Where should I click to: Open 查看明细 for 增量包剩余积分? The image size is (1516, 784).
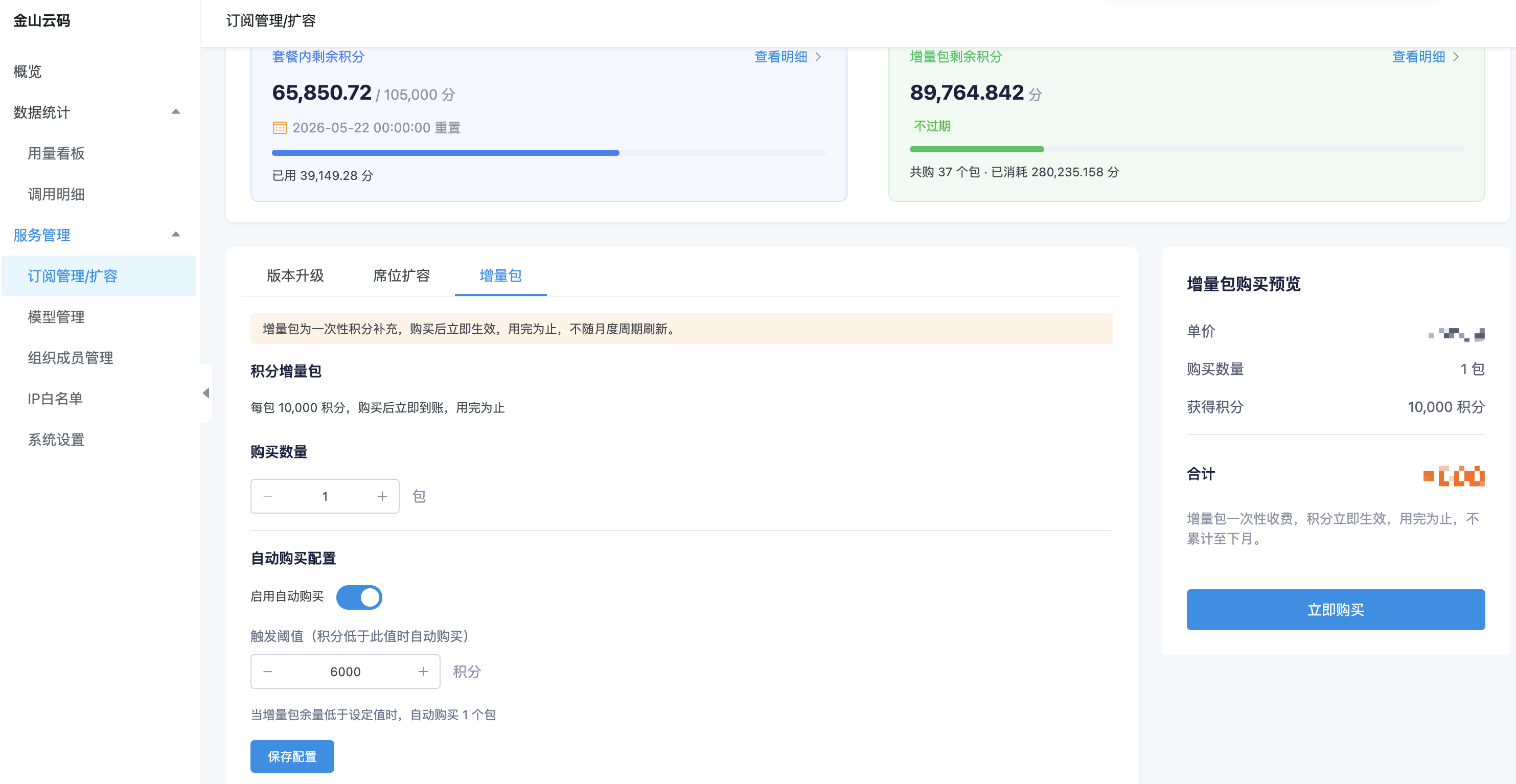1418,57
